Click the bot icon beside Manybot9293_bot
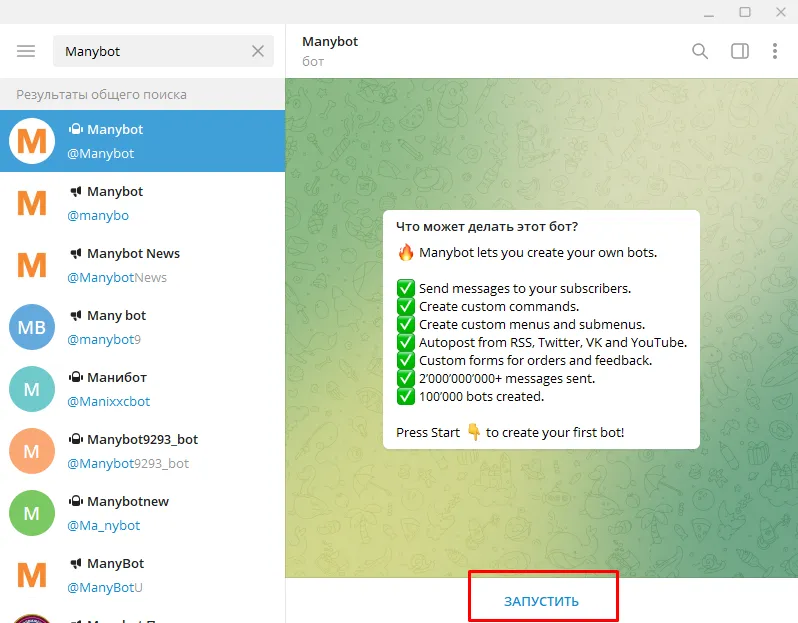This screenshot has width=798, height=623. point(76,439)
